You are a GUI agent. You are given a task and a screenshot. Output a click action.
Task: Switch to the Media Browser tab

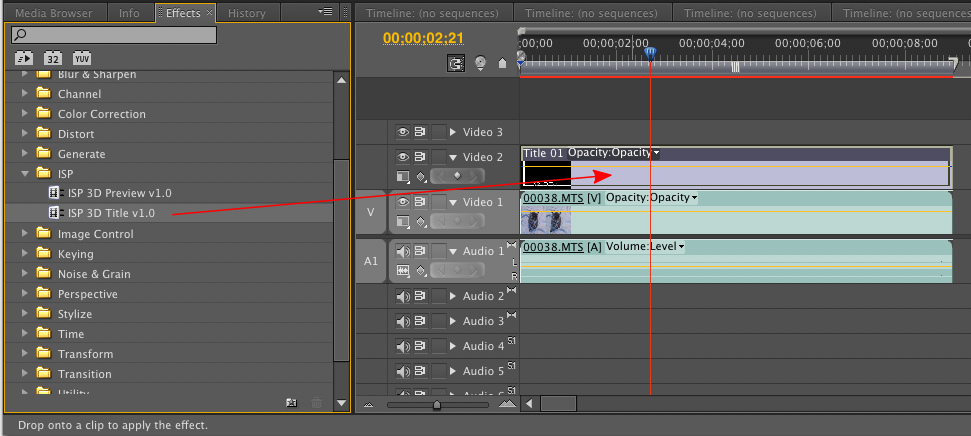pos(53,12)
